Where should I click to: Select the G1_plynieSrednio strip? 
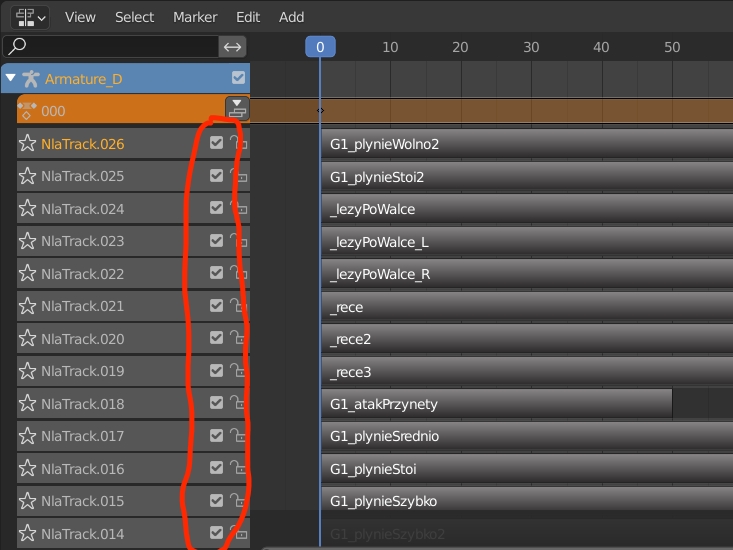pos(527,436)
